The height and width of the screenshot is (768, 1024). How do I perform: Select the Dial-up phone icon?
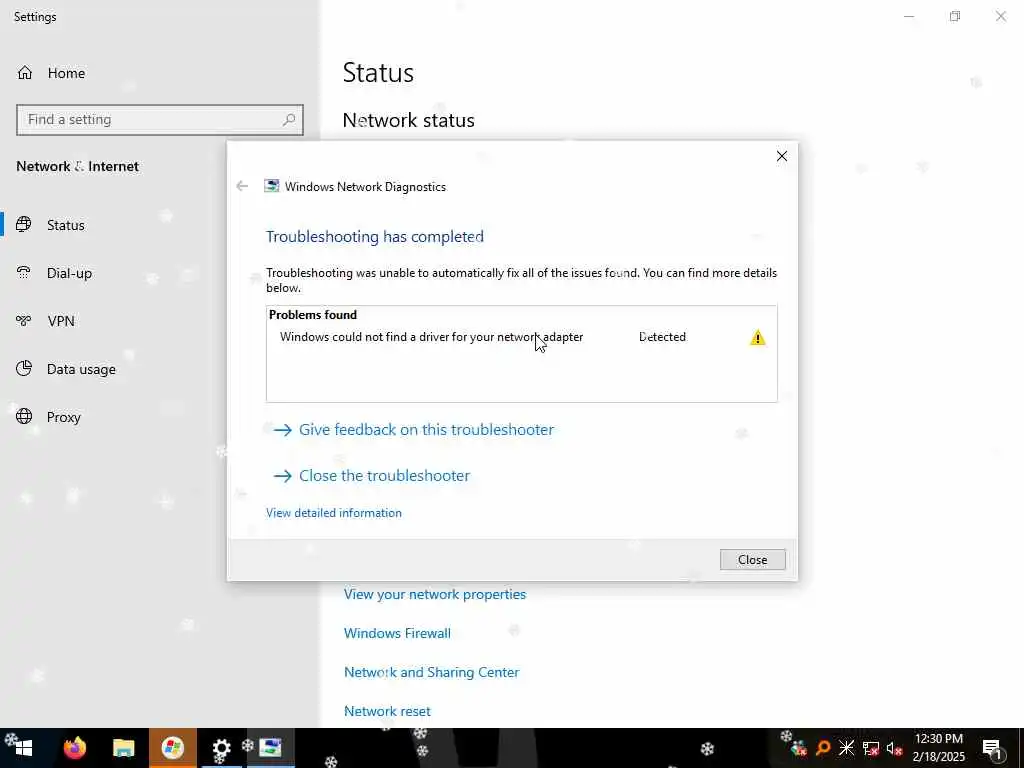pos(24,273)
